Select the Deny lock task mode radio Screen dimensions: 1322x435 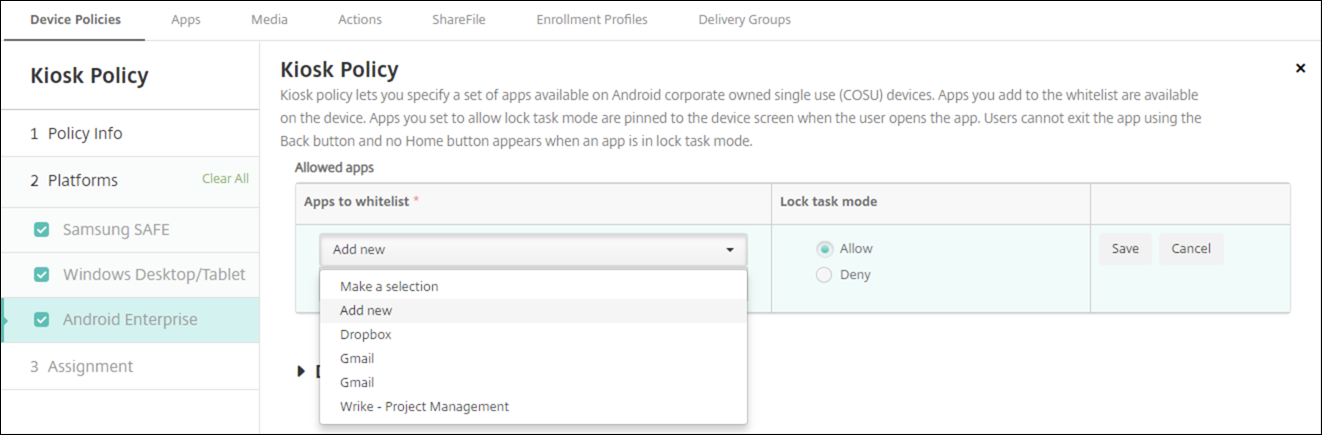[x=824, y=274]
